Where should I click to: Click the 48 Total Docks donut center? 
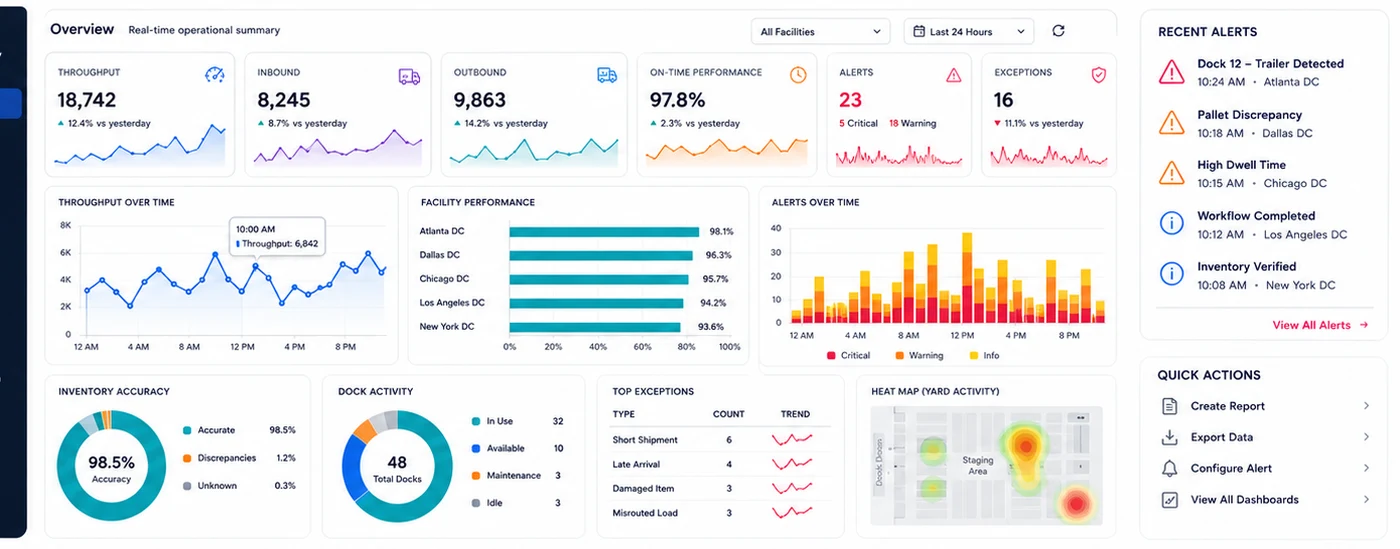pos(397,468)
